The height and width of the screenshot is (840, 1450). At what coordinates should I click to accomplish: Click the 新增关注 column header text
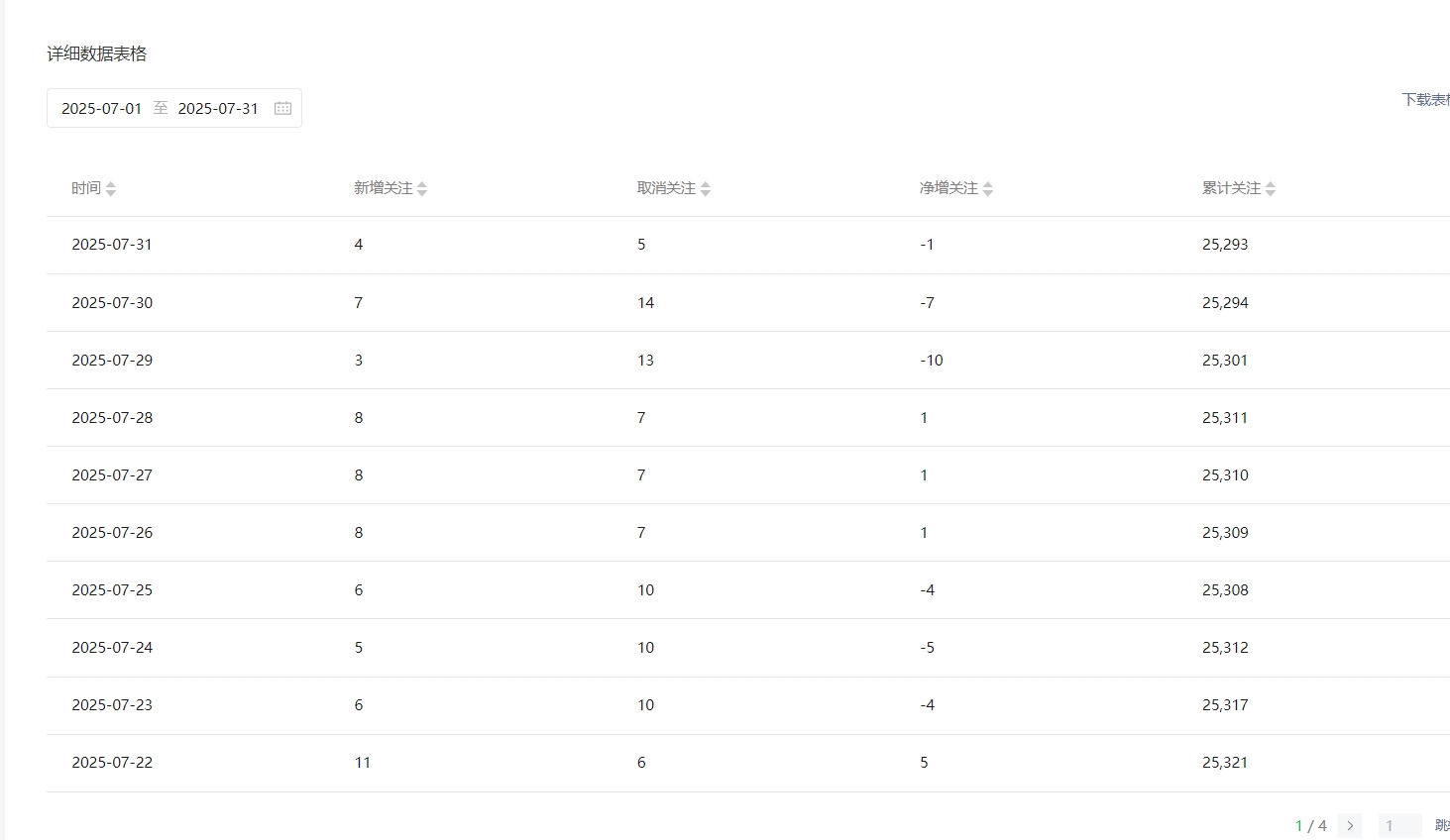point(384,188)
